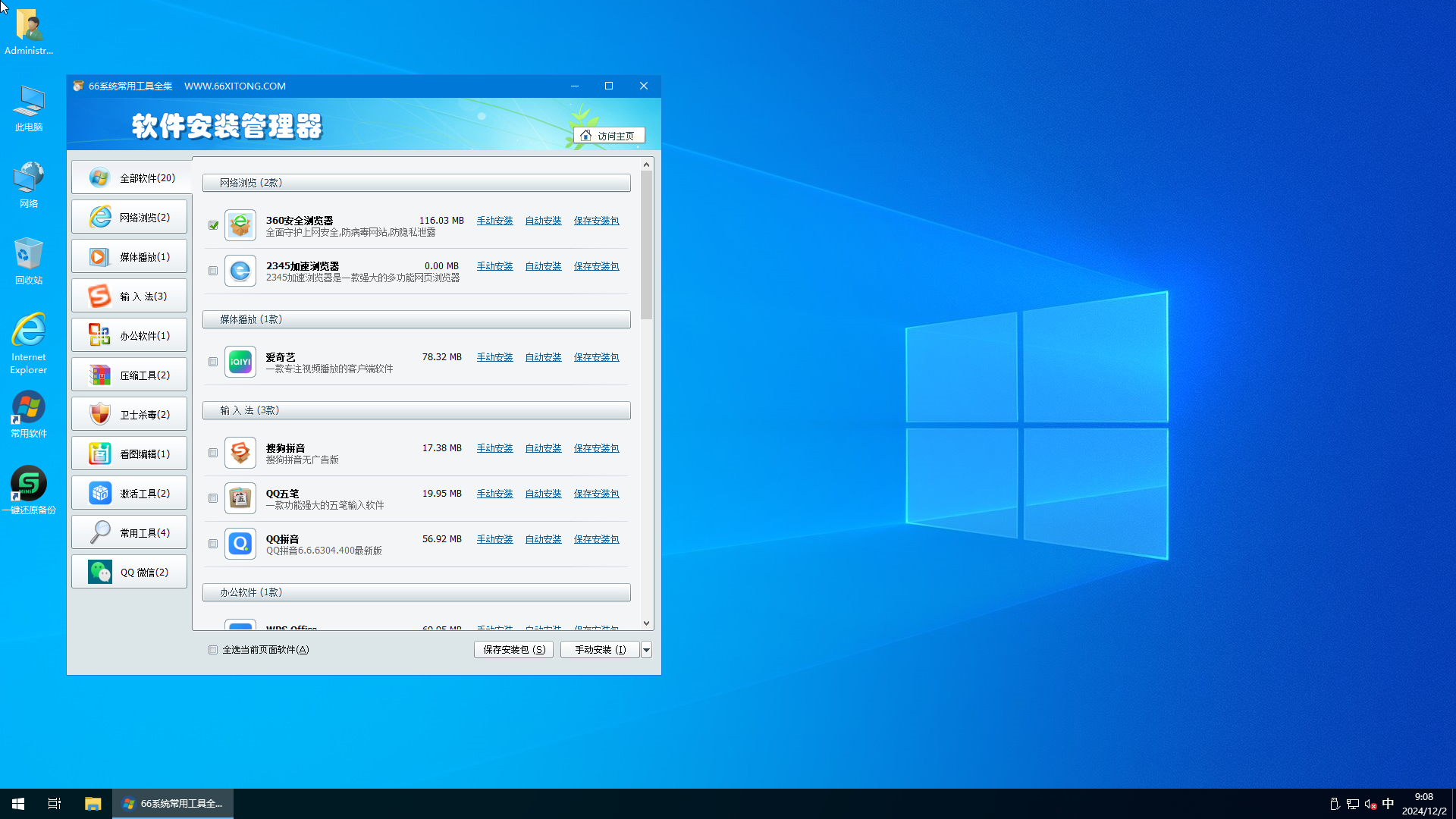Select 此电脑 desktop icon
The width and height of the screenshot is (1456, 819).
(29, 108)
